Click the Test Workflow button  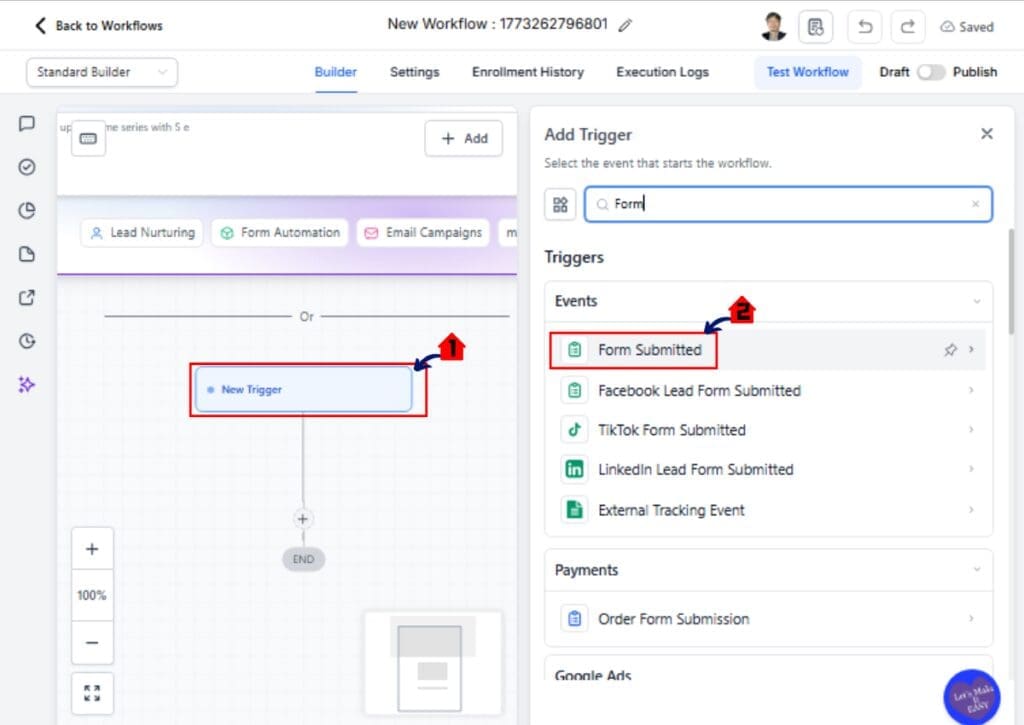(x=807, y=72)
